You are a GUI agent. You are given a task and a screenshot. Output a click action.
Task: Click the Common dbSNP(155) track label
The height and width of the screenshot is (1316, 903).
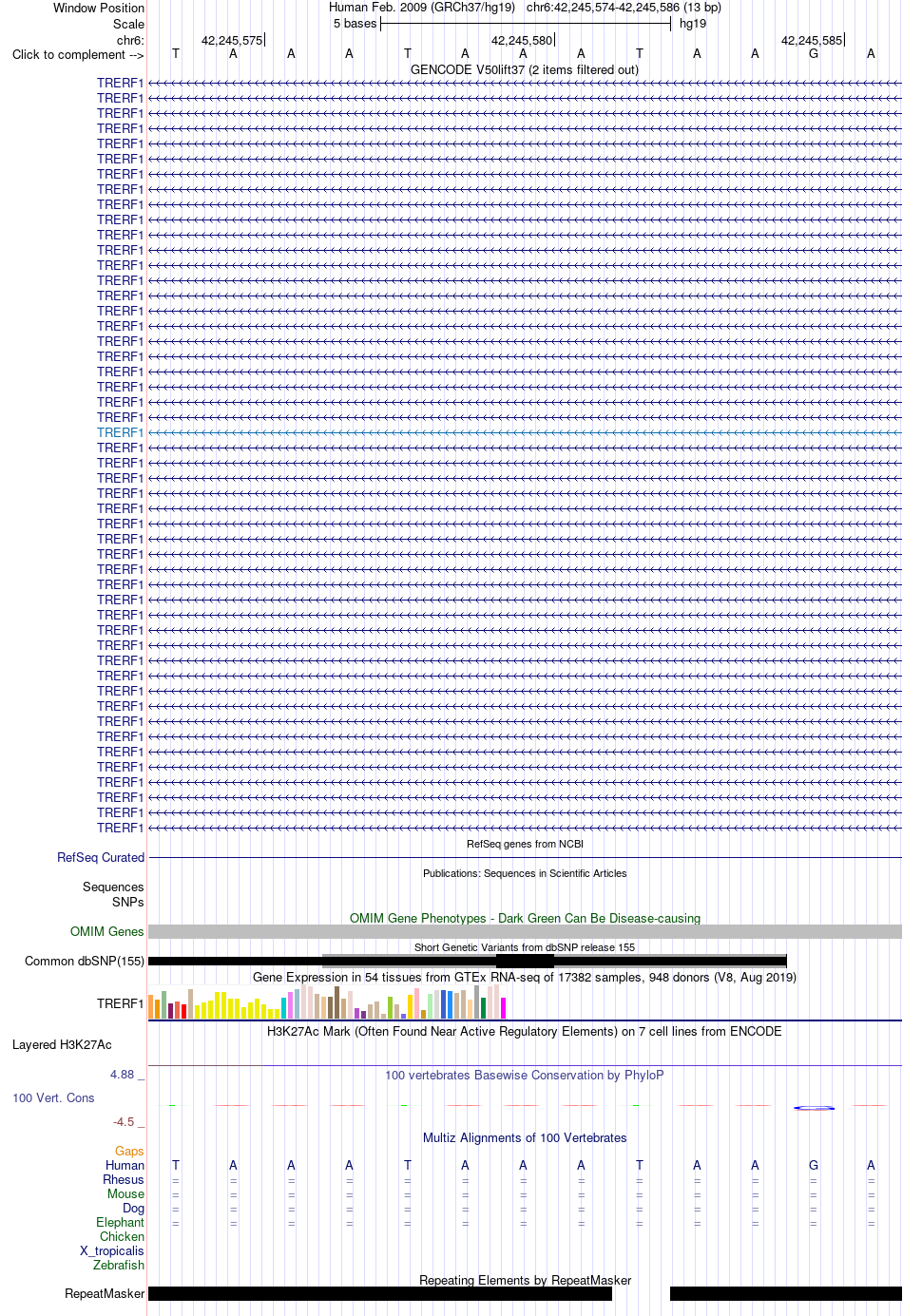pyautogui.click(x=85, y=961)
